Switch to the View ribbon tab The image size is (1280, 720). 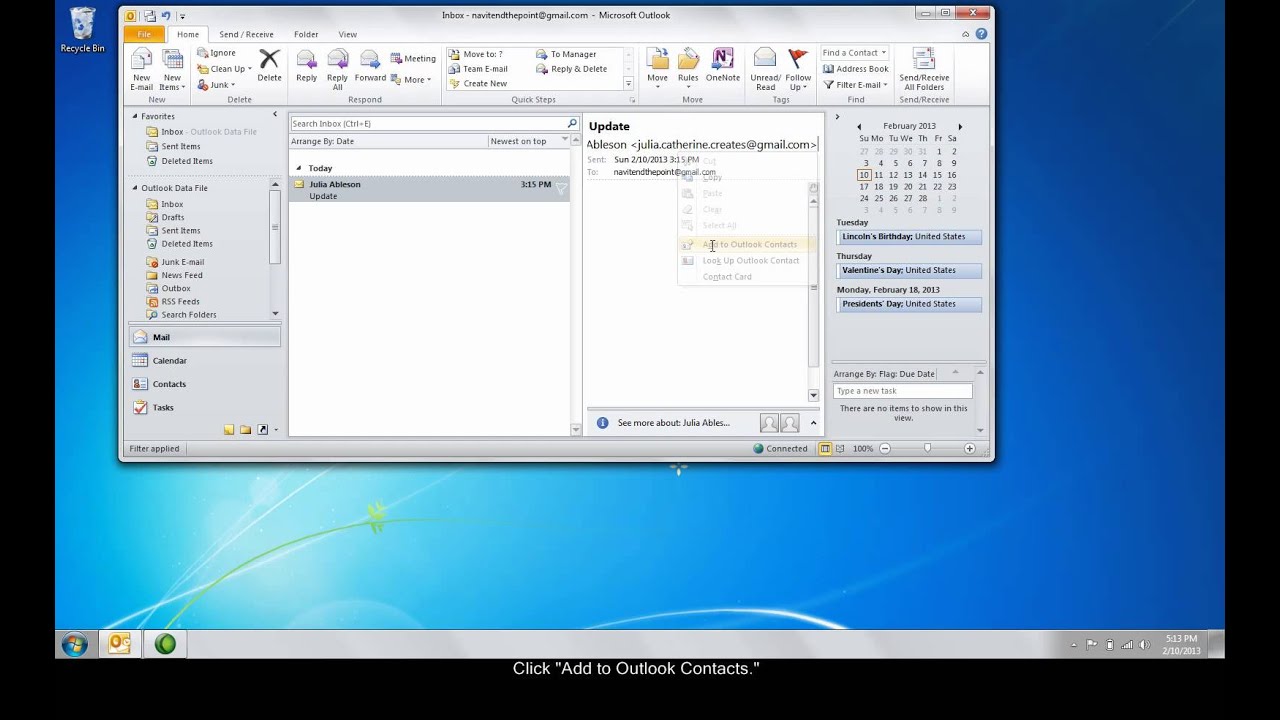[347, 34]
